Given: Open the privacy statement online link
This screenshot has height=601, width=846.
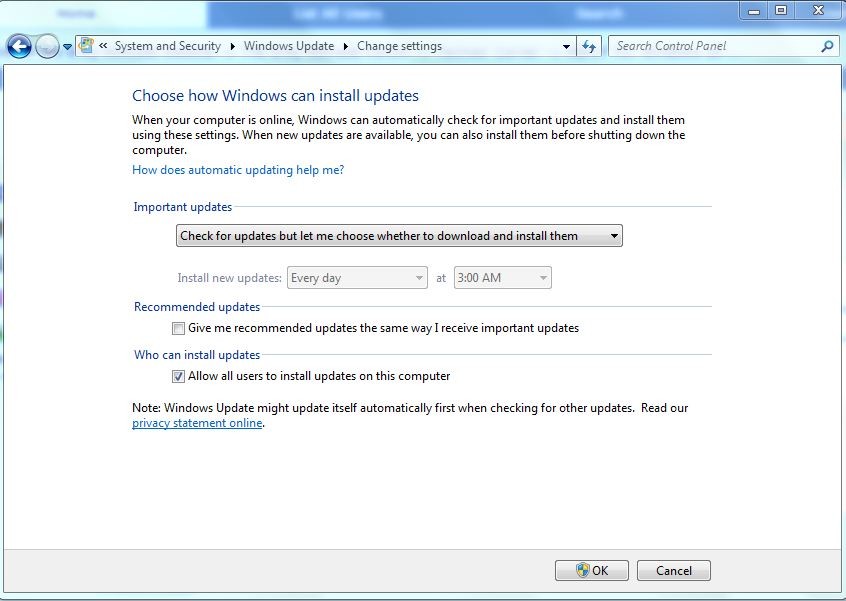Looking at the screenshot, I should coord(197,423).
